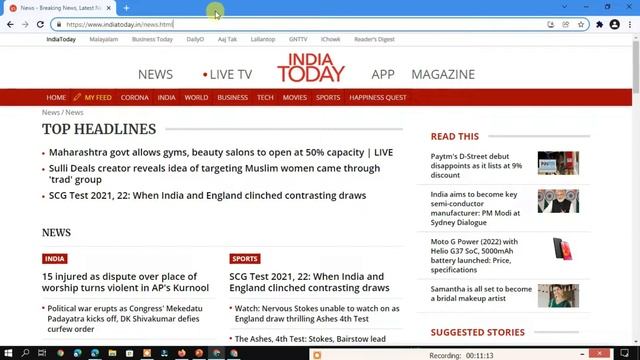Screen dimensions: 640x360
Task: Click the padlock site info icon
Action: pyautogui.click(x=59, y=24)
